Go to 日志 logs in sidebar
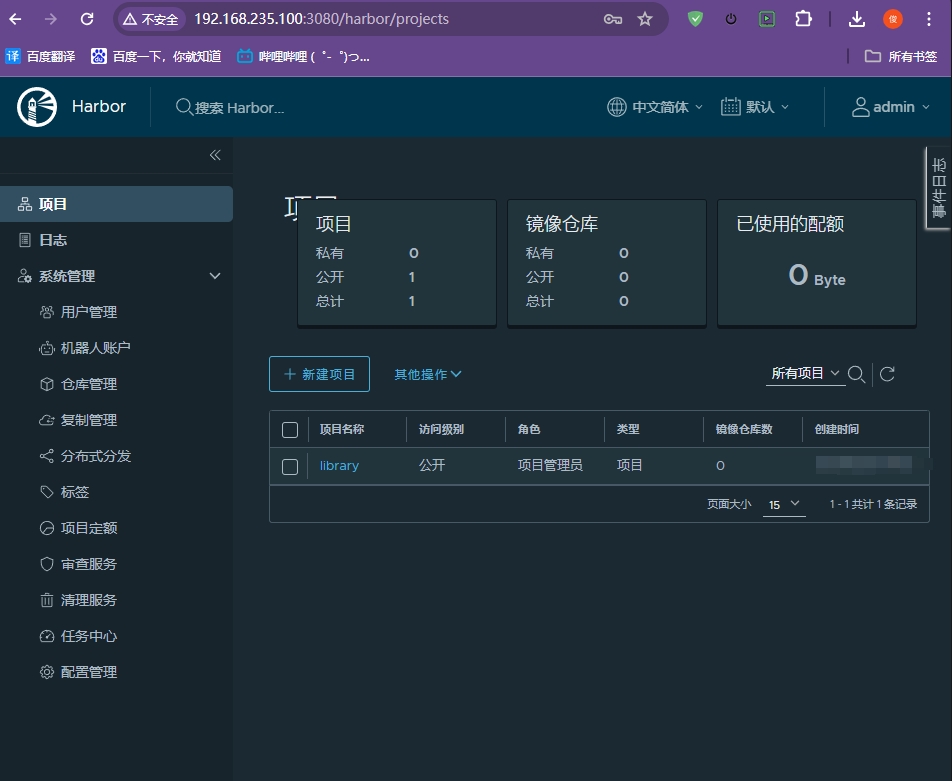 pos(53,240)
